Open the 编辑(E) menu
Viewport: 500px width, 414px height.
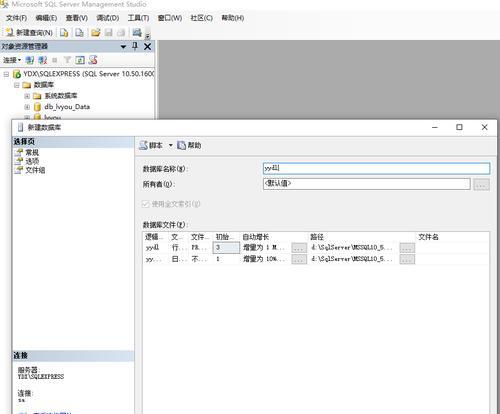pos(46,18)
